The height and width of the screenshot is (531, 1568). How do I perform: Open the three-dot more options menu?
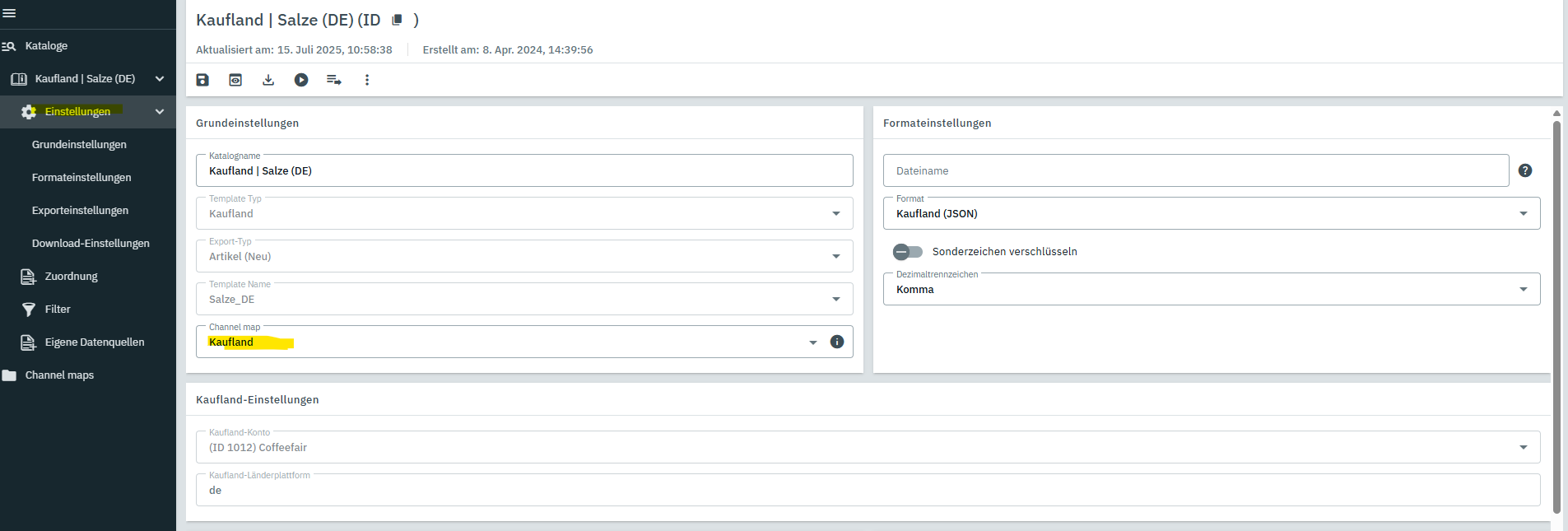367,80
